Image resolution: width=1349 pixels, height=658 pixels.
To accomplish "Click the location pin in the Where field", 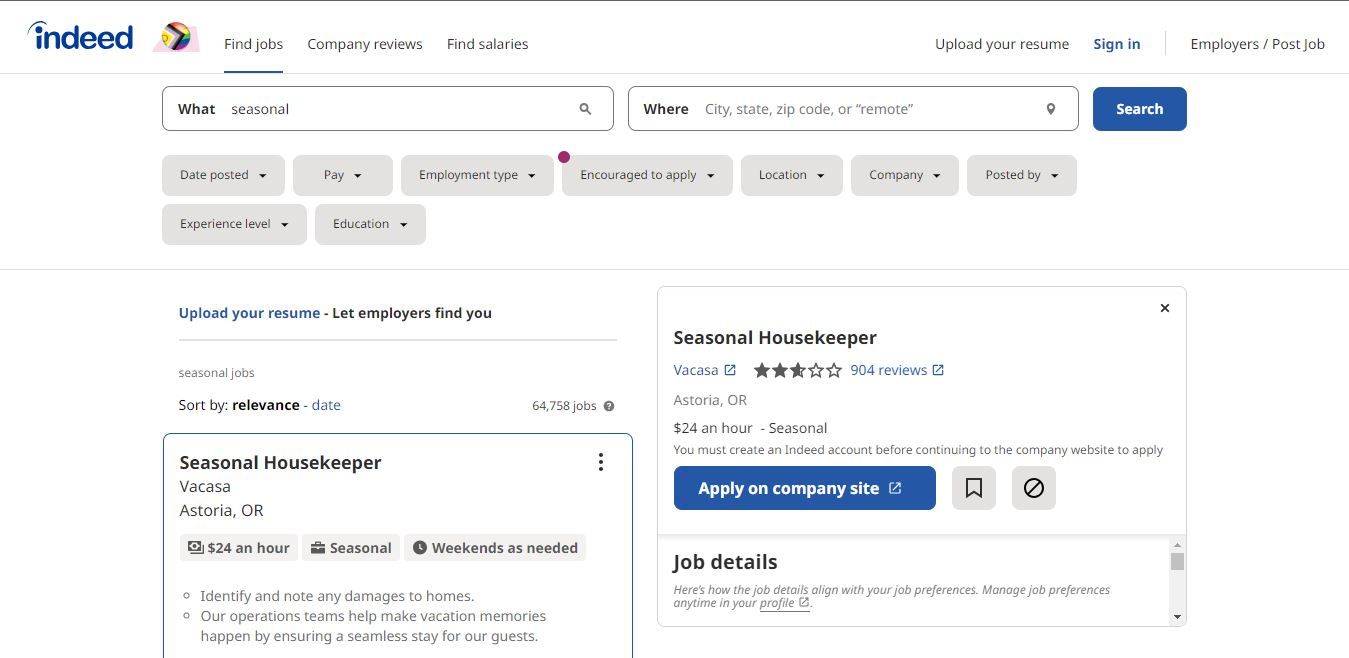I will [1050, 108].
